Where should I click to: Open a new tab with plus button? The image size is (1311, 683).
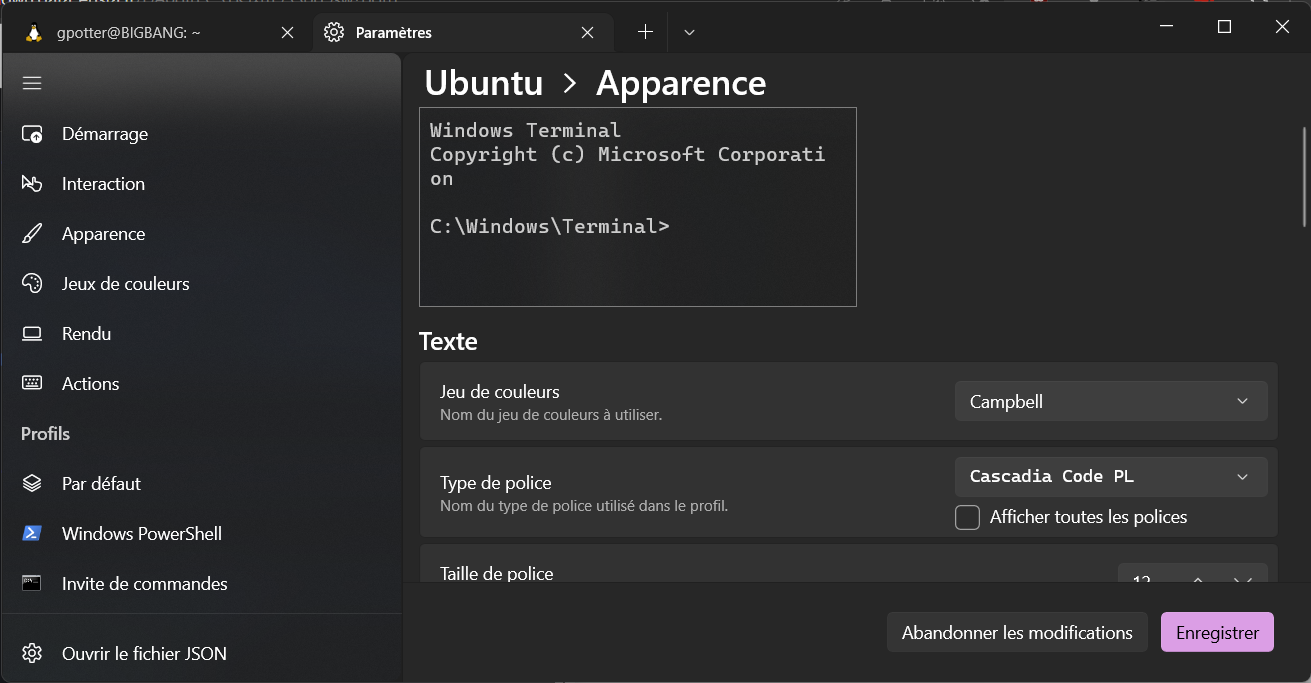point(645,32)
